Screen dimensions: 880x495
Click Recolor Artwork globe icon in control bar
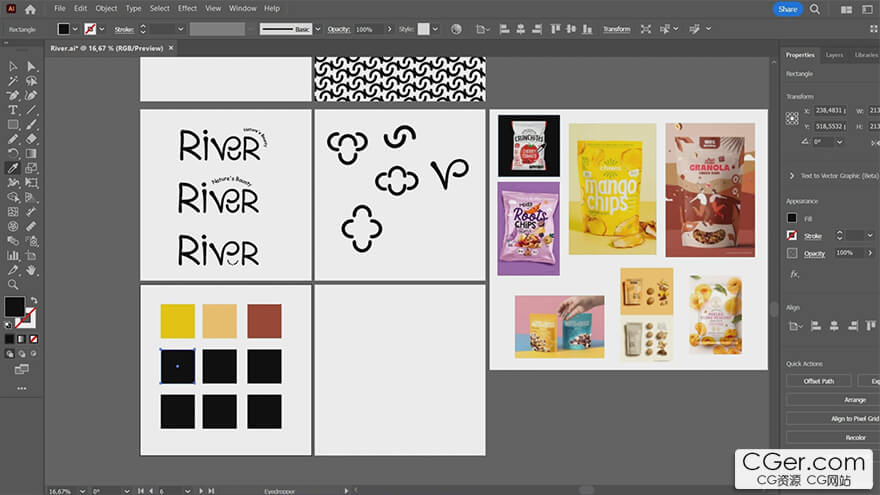pos(456,29)
